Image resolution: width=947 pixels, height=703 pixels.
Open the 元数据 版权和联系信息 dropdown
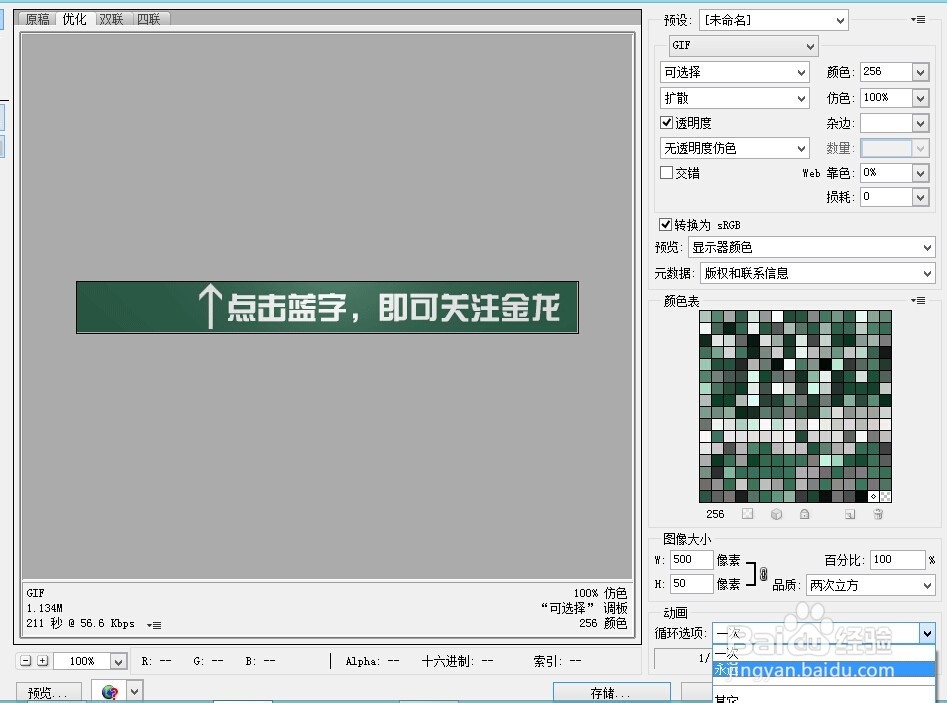[818, 274]
